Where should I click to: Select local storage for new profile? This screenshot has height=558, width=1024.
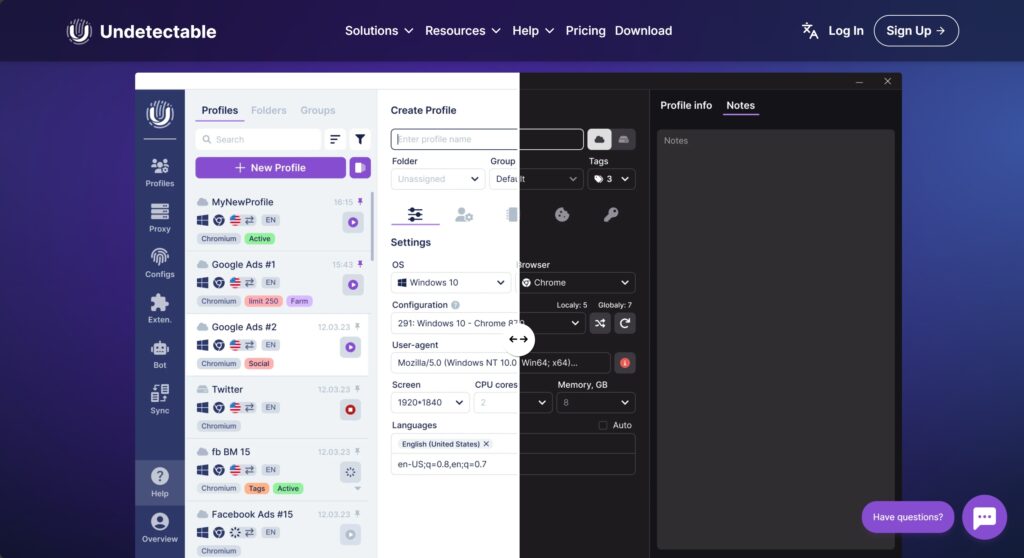coord(624,139)
